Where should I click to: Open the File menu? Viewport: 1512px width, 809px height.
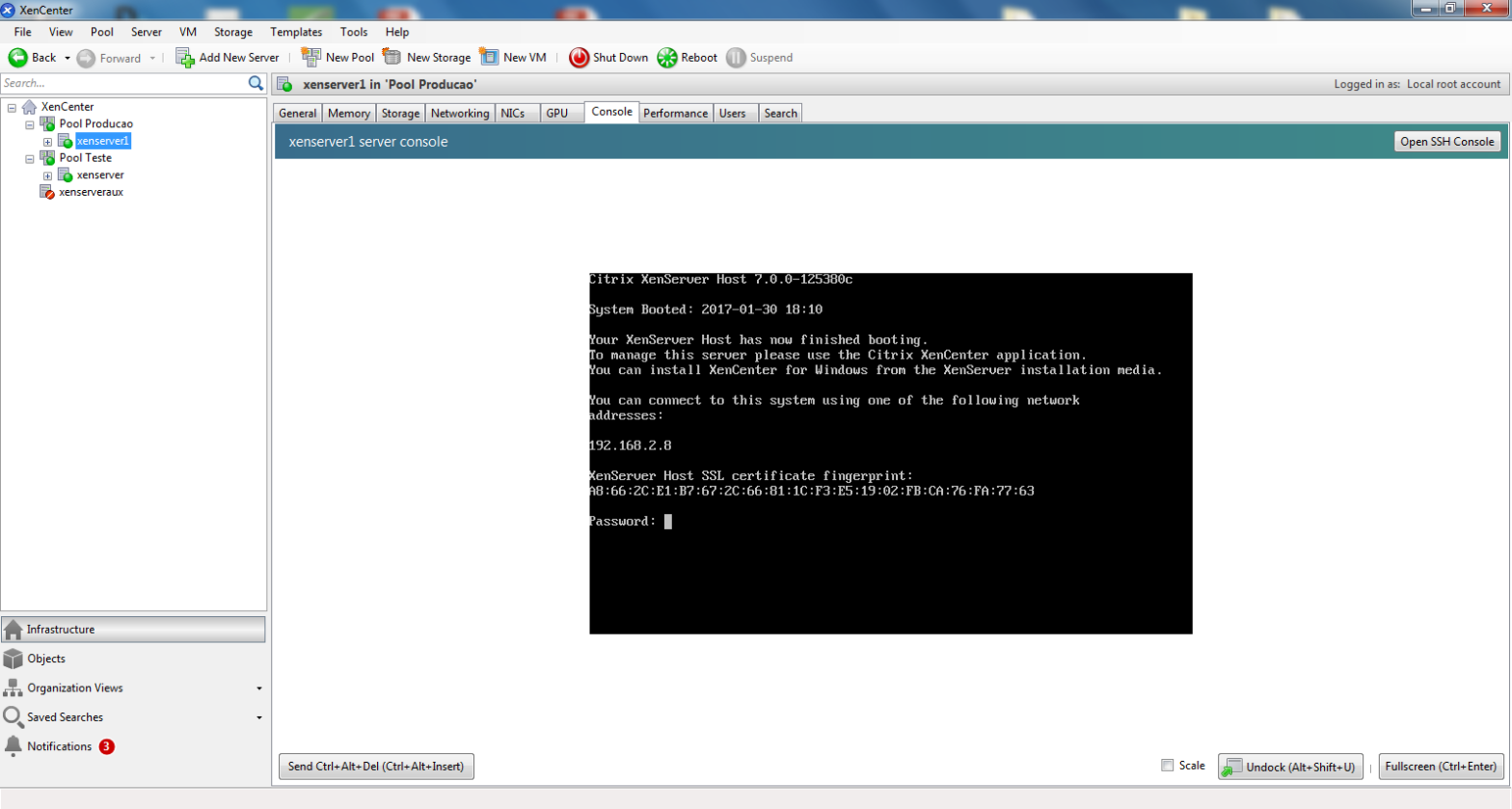click(x=22, y=32)
